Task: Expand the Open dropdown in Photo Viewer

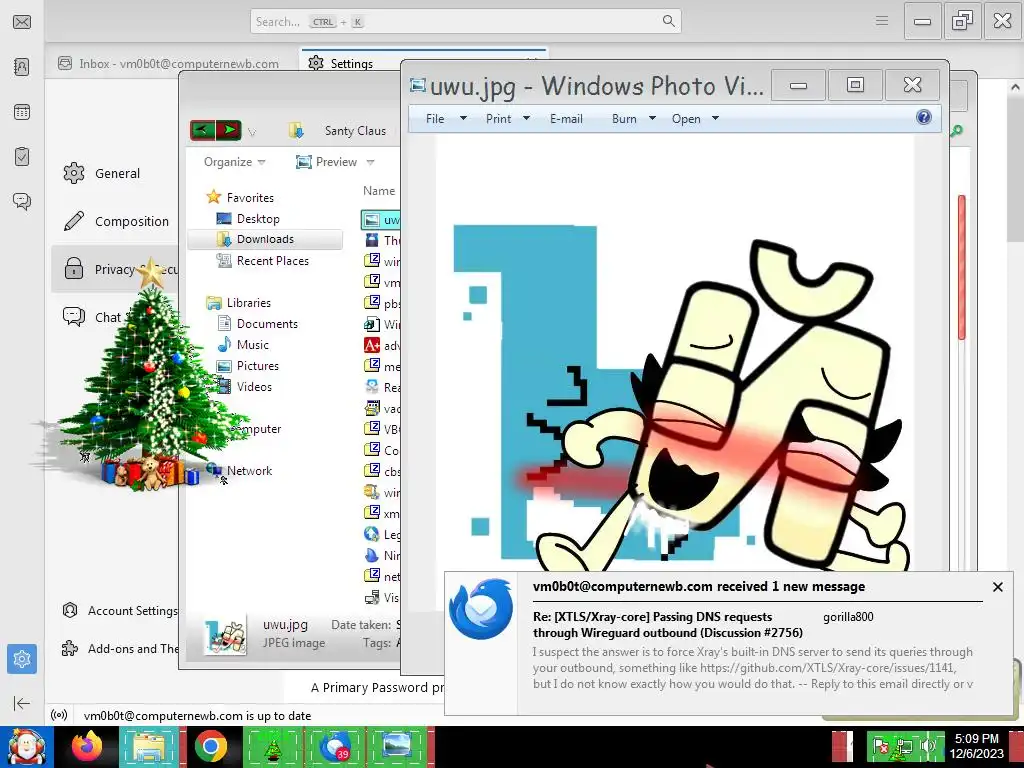Action: tap(716, 119)
